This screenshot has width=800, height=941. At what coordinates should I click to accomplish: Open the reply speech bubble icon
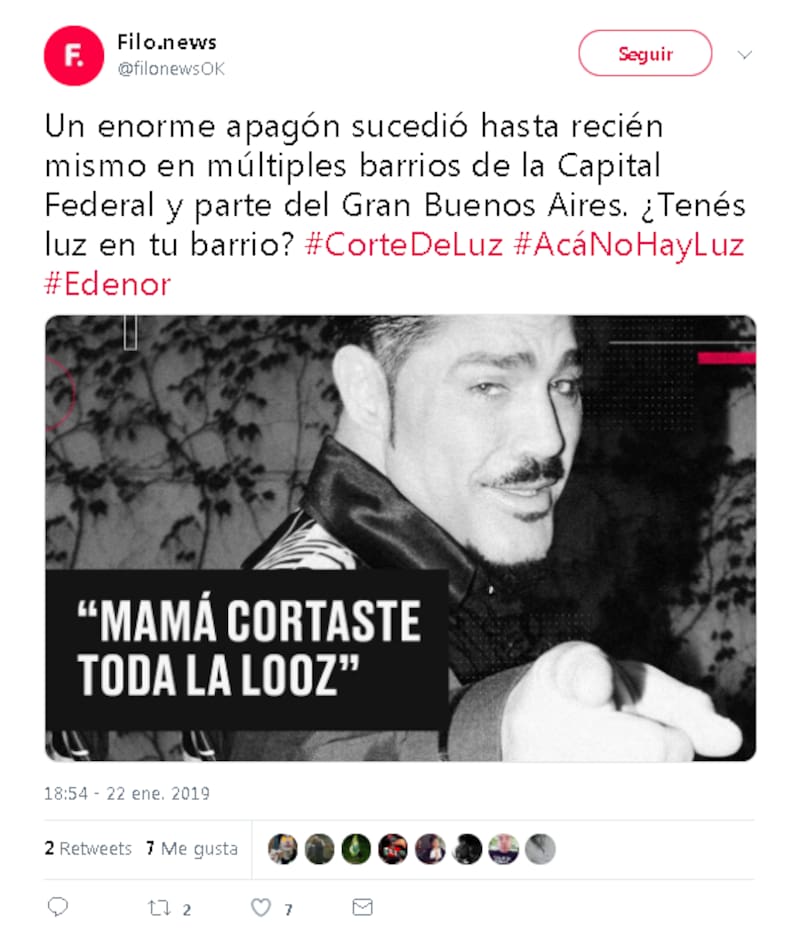[x=58, y=907]
